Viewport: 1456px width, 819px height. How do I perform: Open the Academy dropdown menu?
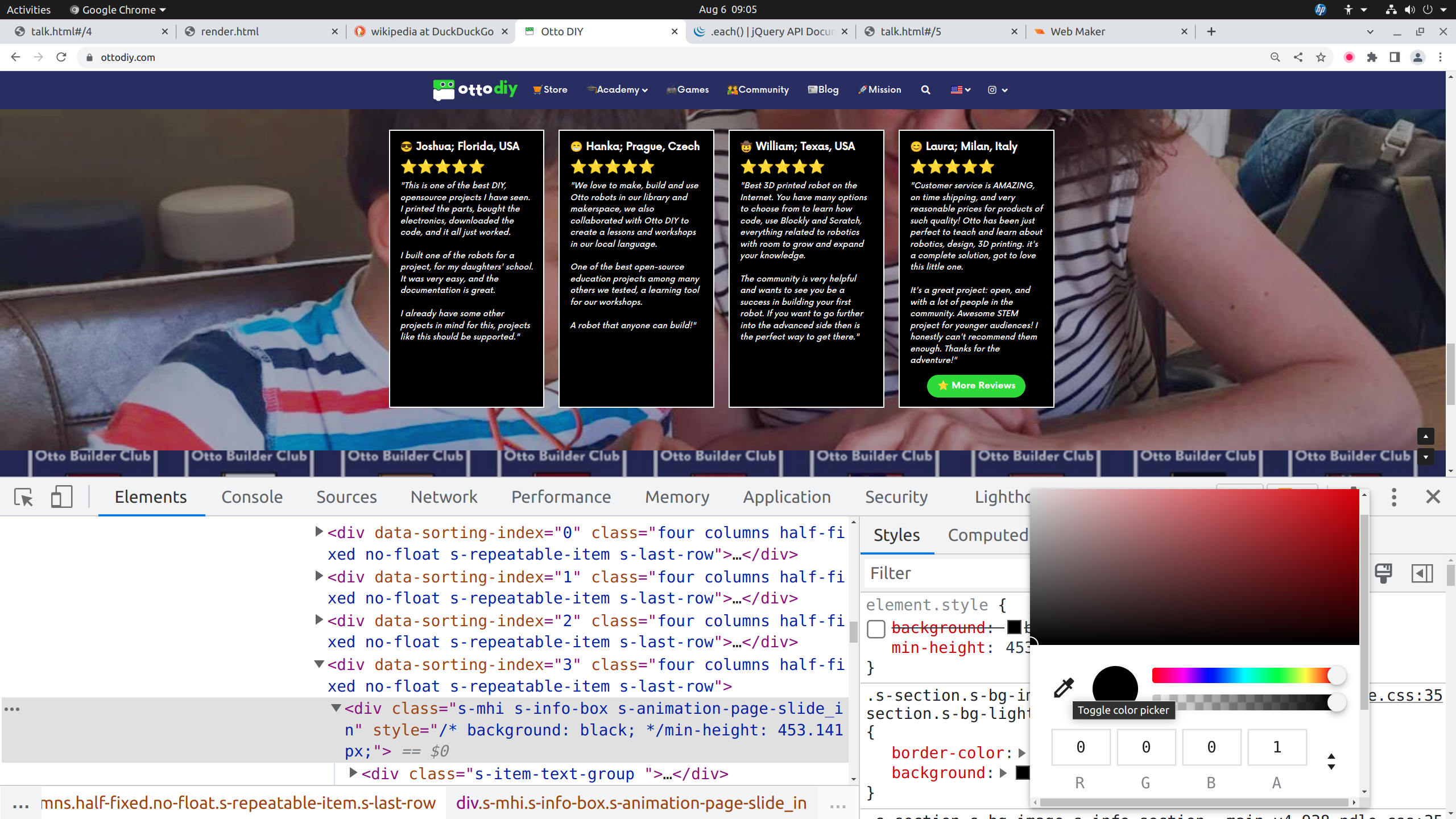618,90
